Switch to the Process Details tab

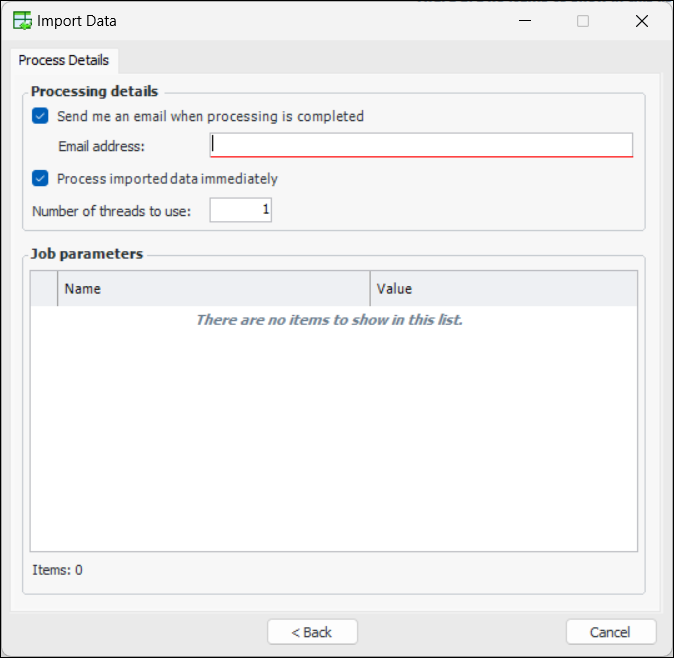click(x=64, y=60)
